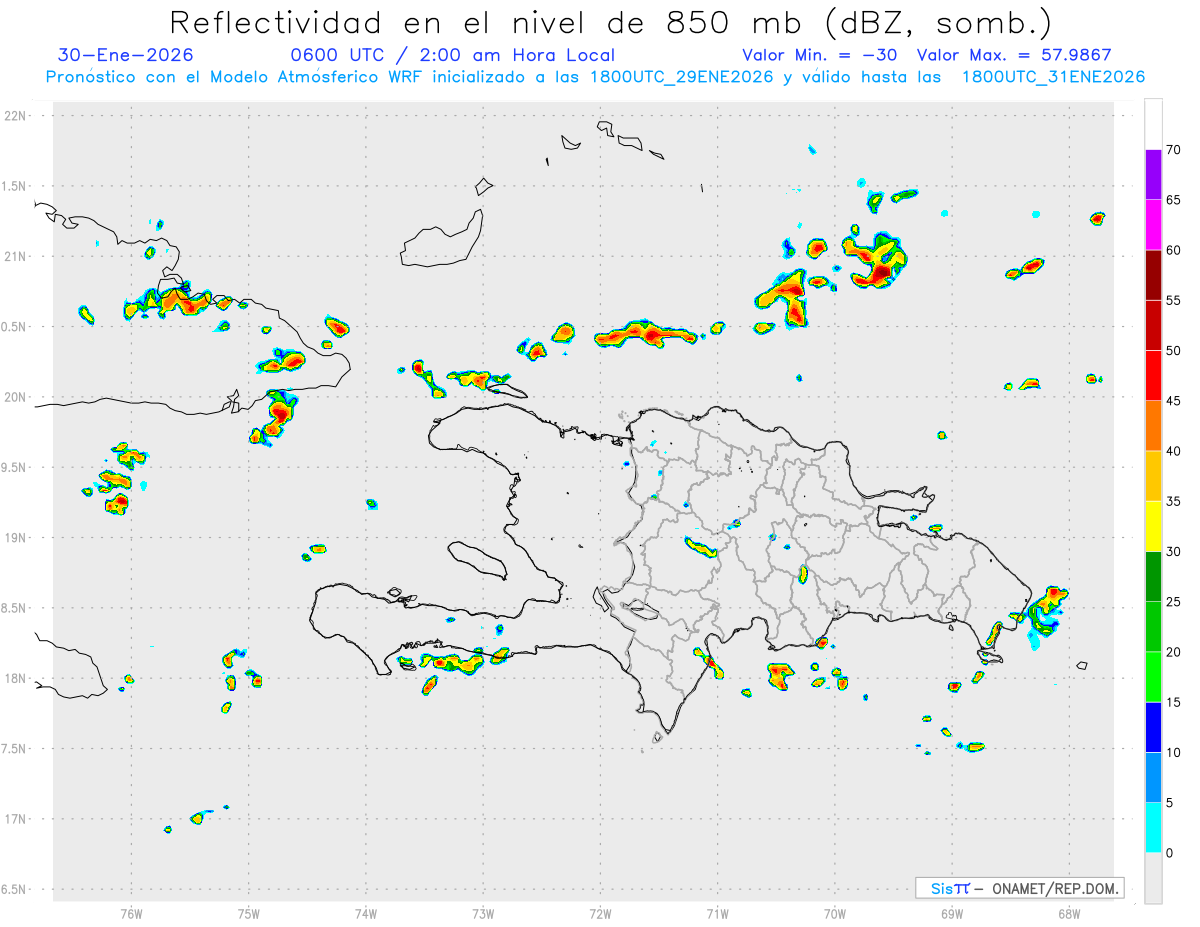Click the "74W" longitude axis label
The height and width of the screenshot is (927, 1200).
tap(366, 914)
